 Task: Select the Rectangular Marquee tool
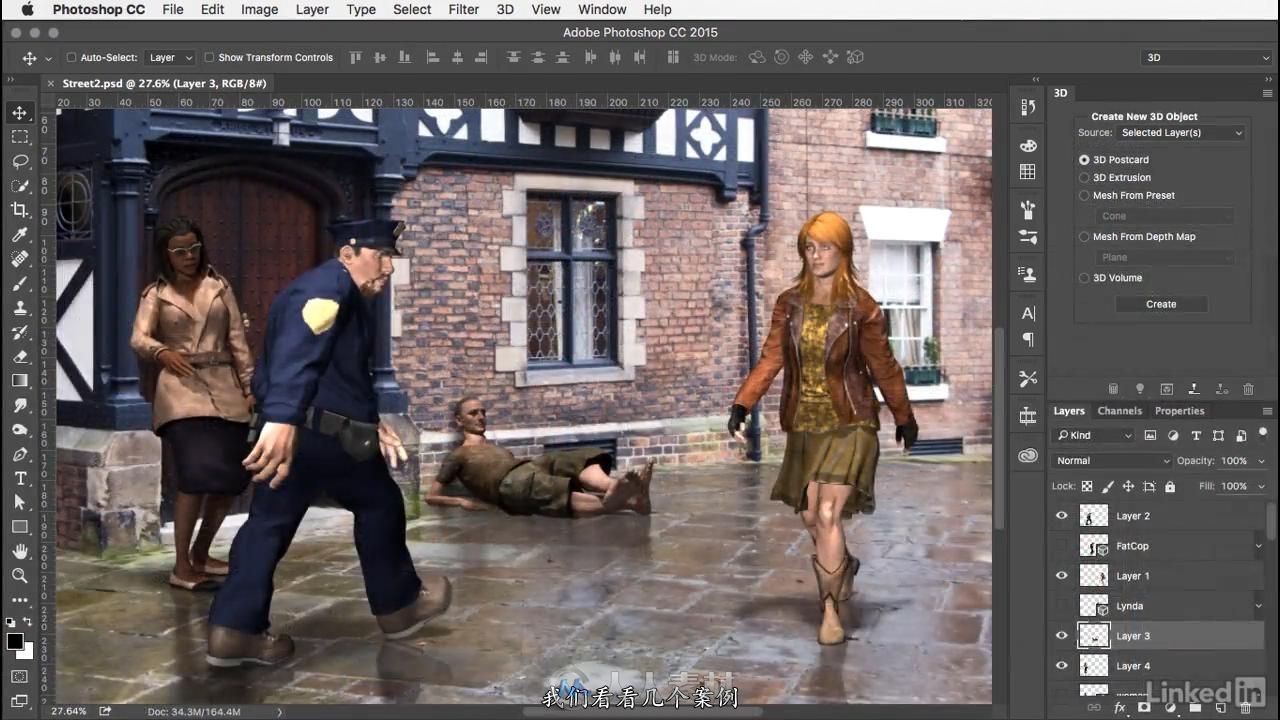[x=20, y=137]
